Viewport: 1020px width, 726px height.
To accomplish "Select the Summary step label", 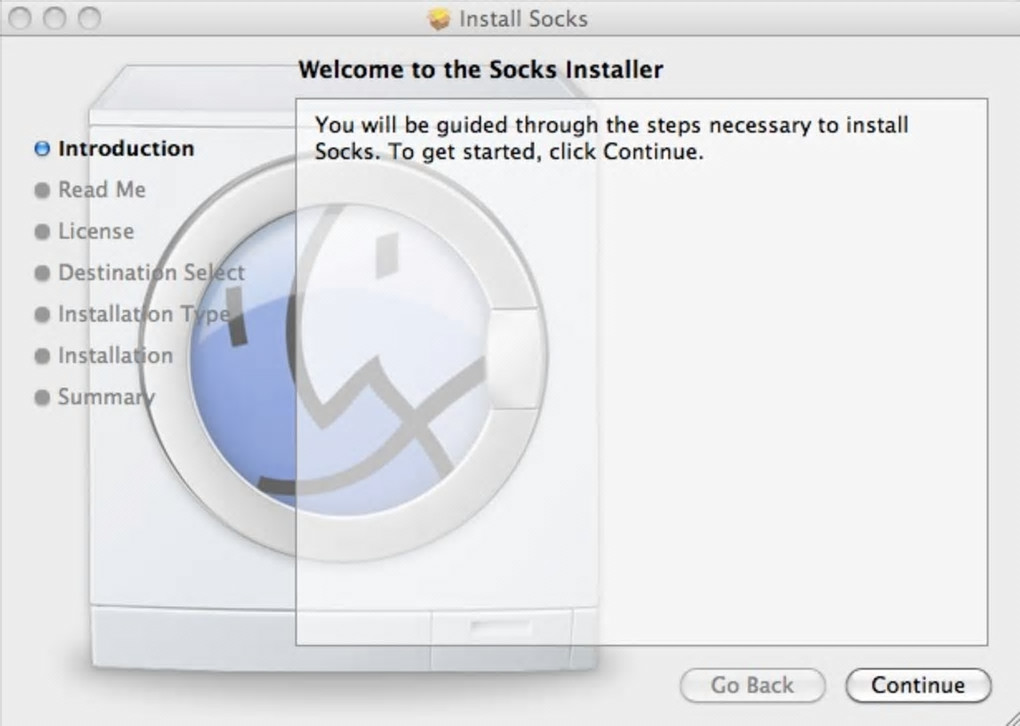I will pyautogui.click(x=106, y=398).
